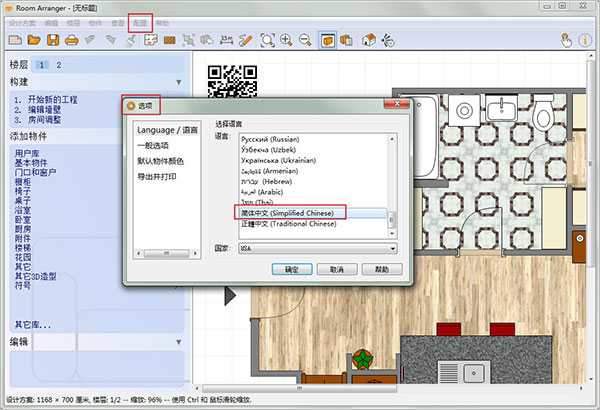Select 正體中文 (Traditional Chinese) in the list
The height and width of the screenshot is (410, 600).
tap(290, 224)
